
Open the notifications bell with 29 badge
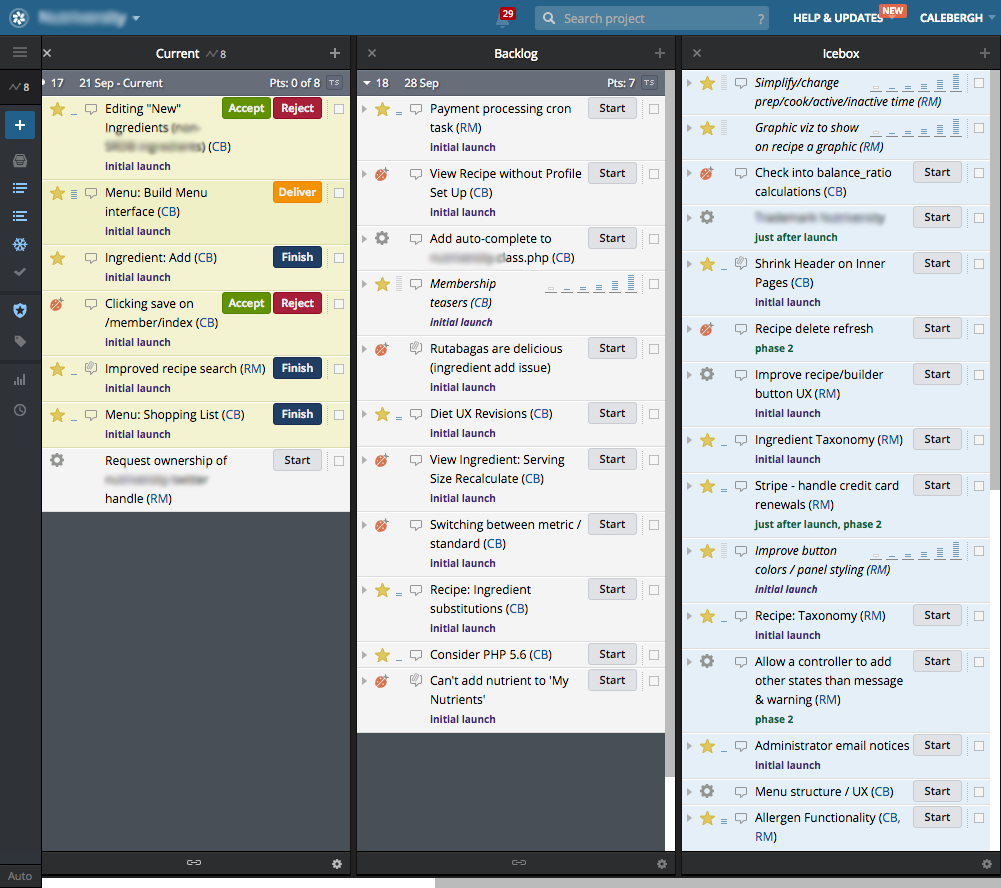click(x=504, y=19)
